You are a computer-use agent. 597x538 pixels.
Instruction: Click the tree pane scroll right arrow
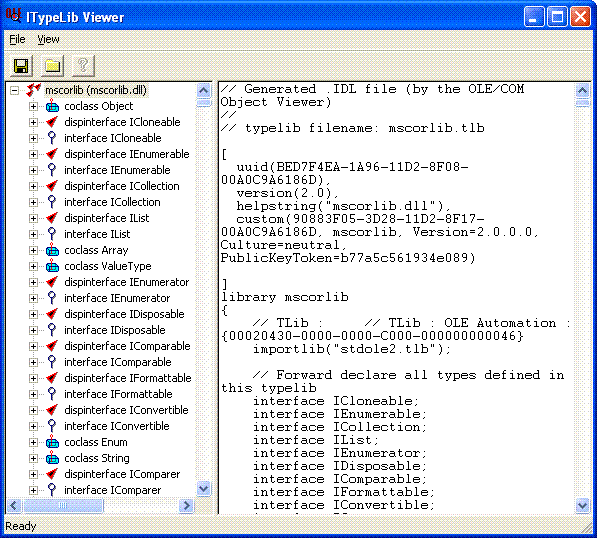click(x=186, y=506)
